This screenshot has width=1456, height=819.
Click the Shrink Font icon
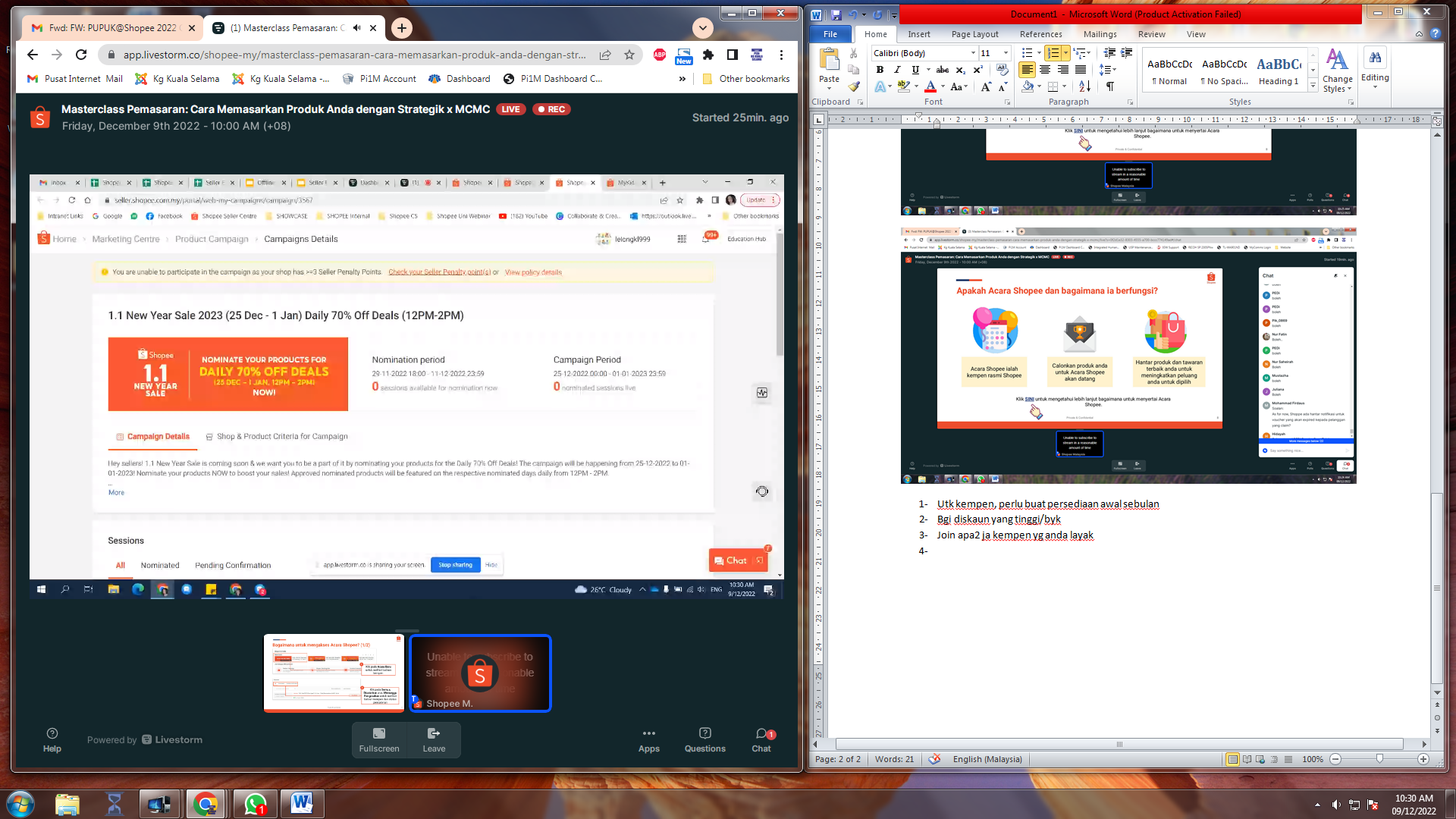(1002, 87)
